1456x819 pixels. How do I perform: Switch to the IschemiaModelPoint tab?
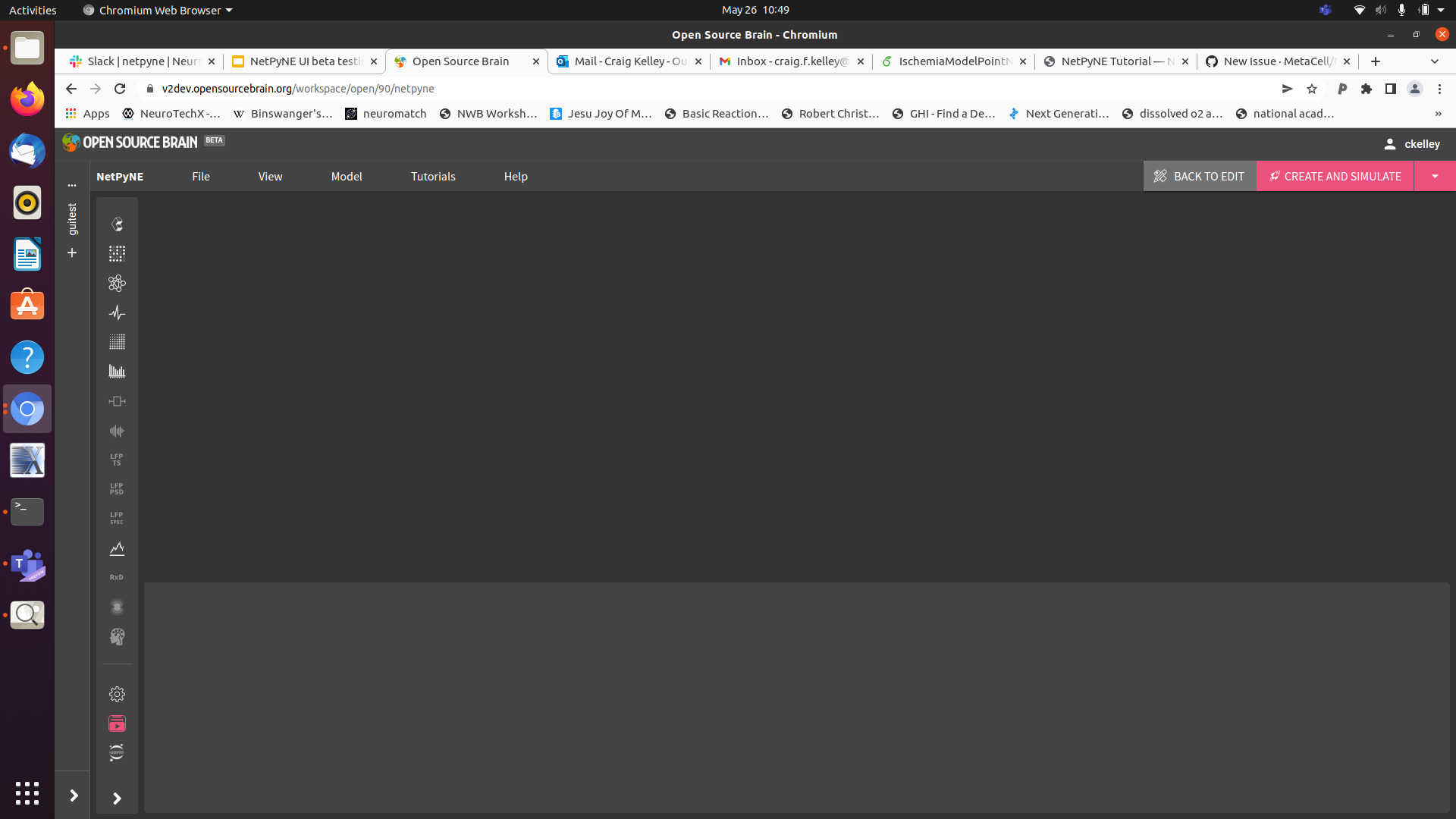953,61
